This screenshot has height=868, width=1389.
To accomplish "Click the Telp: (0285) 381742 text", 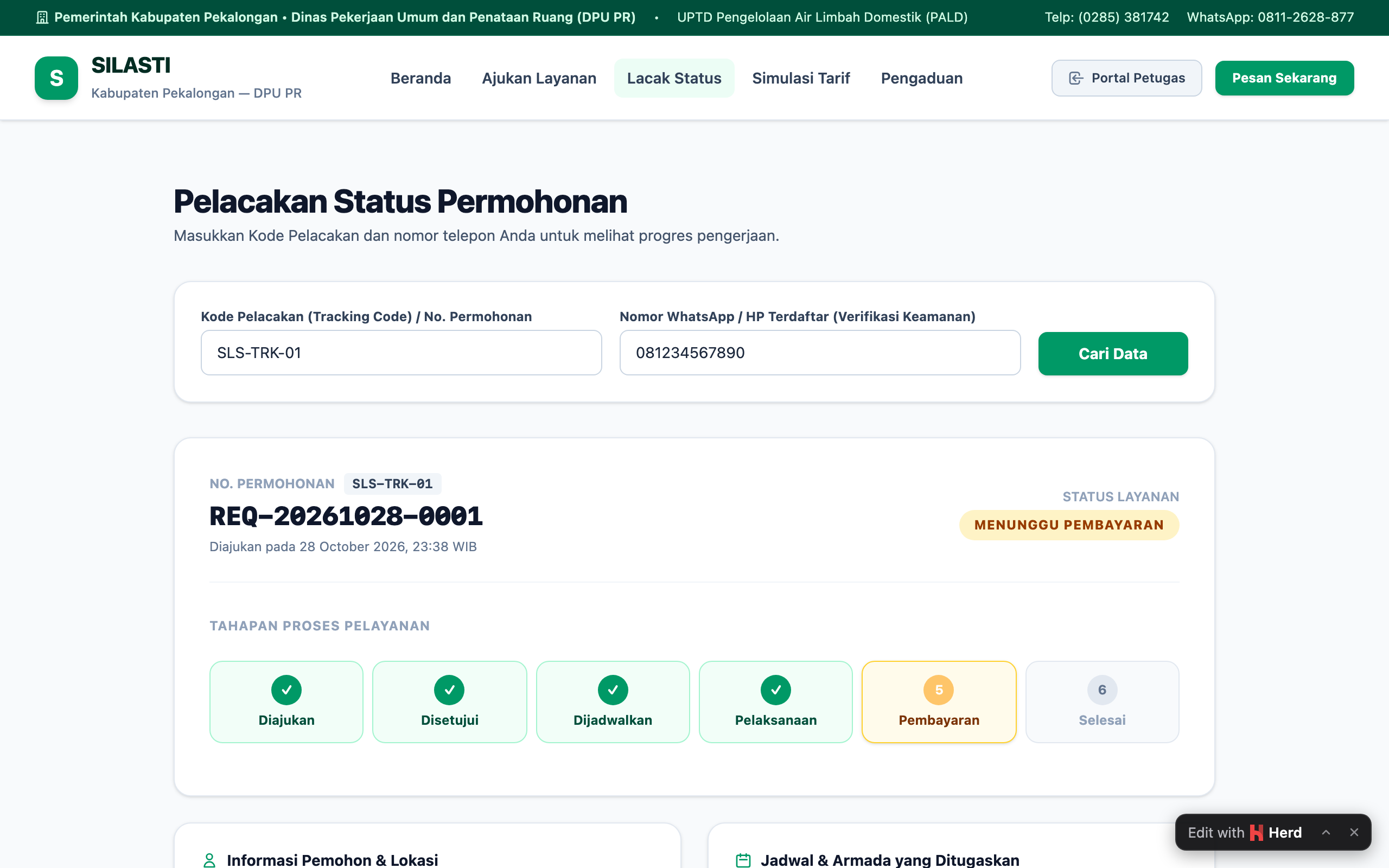I will pyautogui.click(x=1106, y=17).
